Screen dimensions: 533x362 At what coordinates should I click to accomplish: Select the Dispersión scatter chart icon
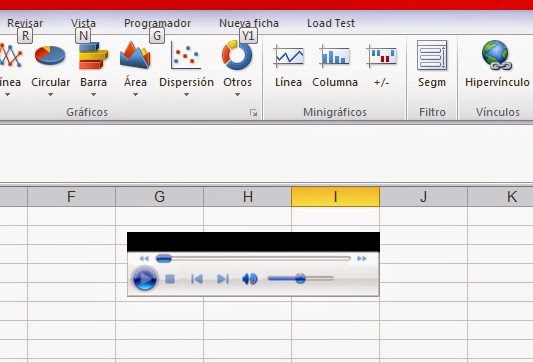186,55
